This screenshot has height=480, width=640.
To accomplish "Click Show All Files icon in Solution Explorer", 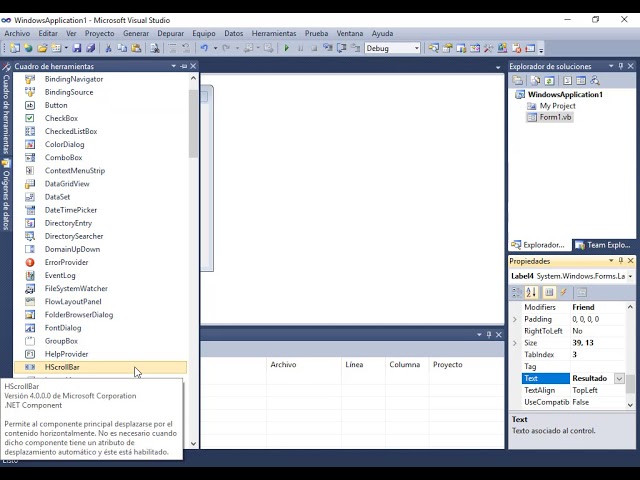I will tap(536, 80).
